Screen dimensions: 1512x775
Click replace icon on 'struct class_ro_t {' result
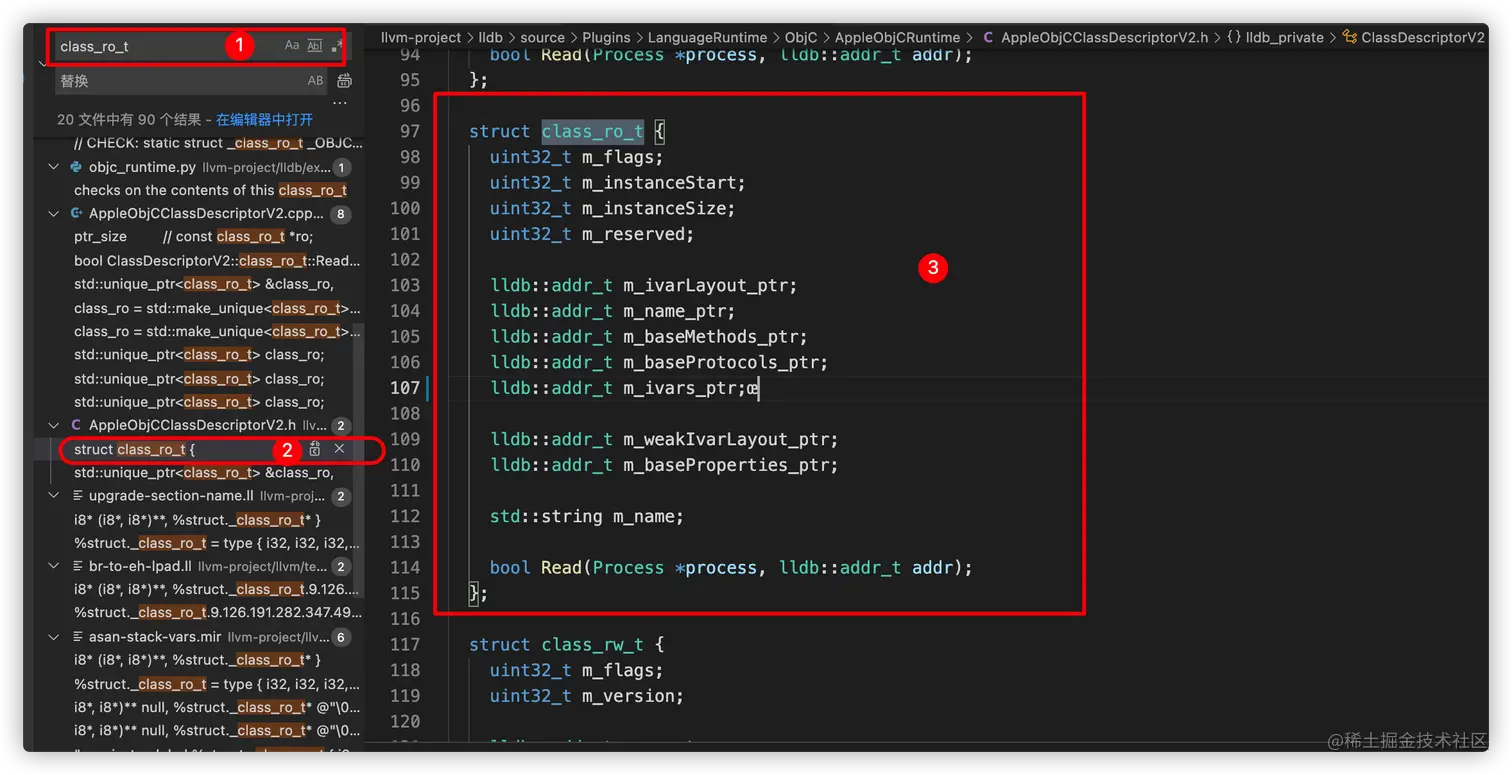[315, 449]
